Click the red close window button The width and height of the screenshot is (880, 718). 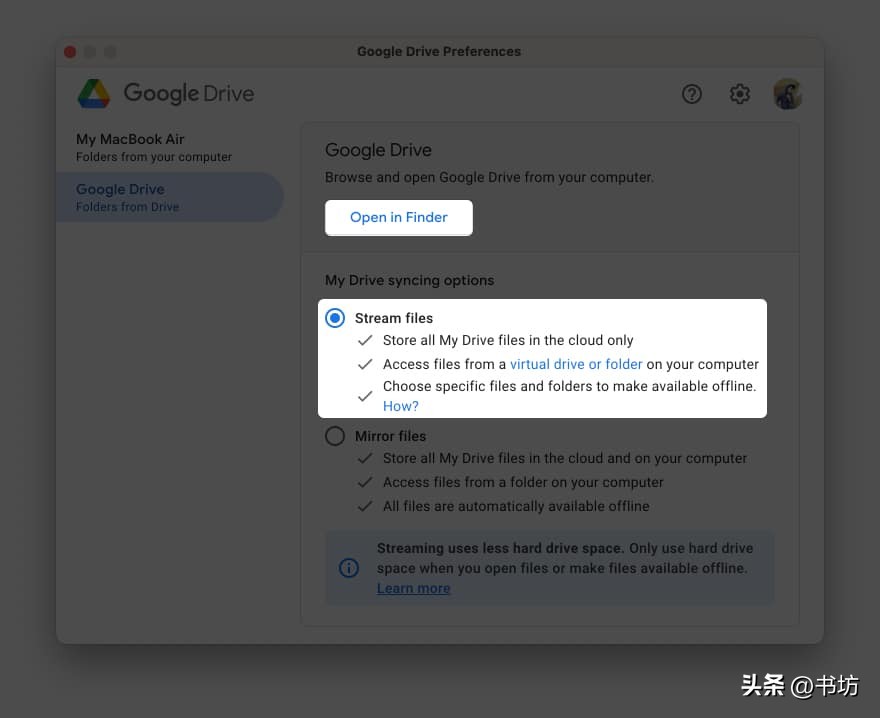69,51
